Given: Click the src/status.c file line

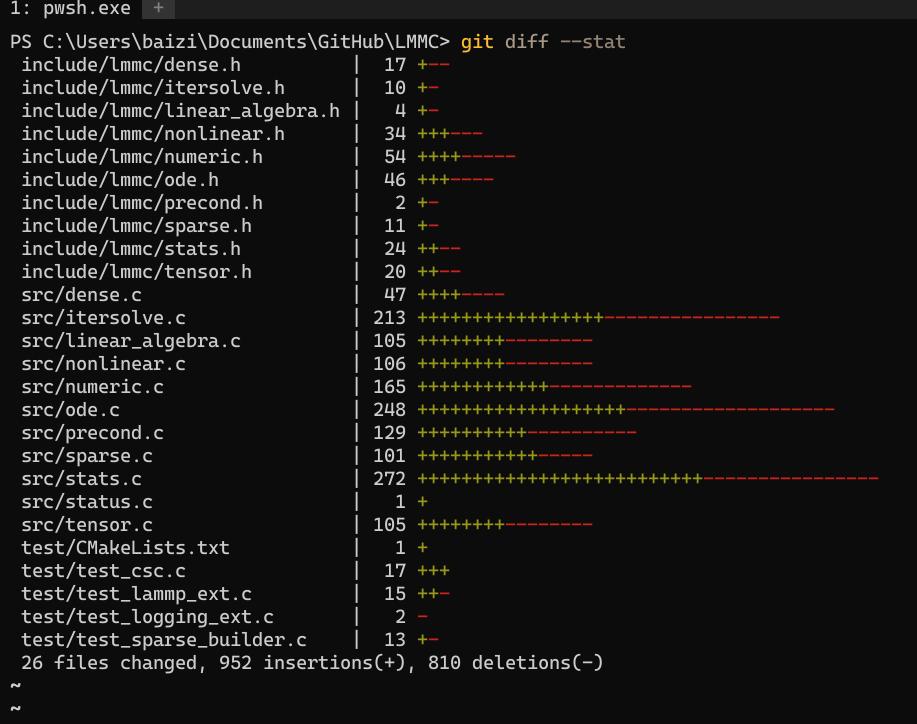Looking at the screenshot, I should tap(225, 502).
